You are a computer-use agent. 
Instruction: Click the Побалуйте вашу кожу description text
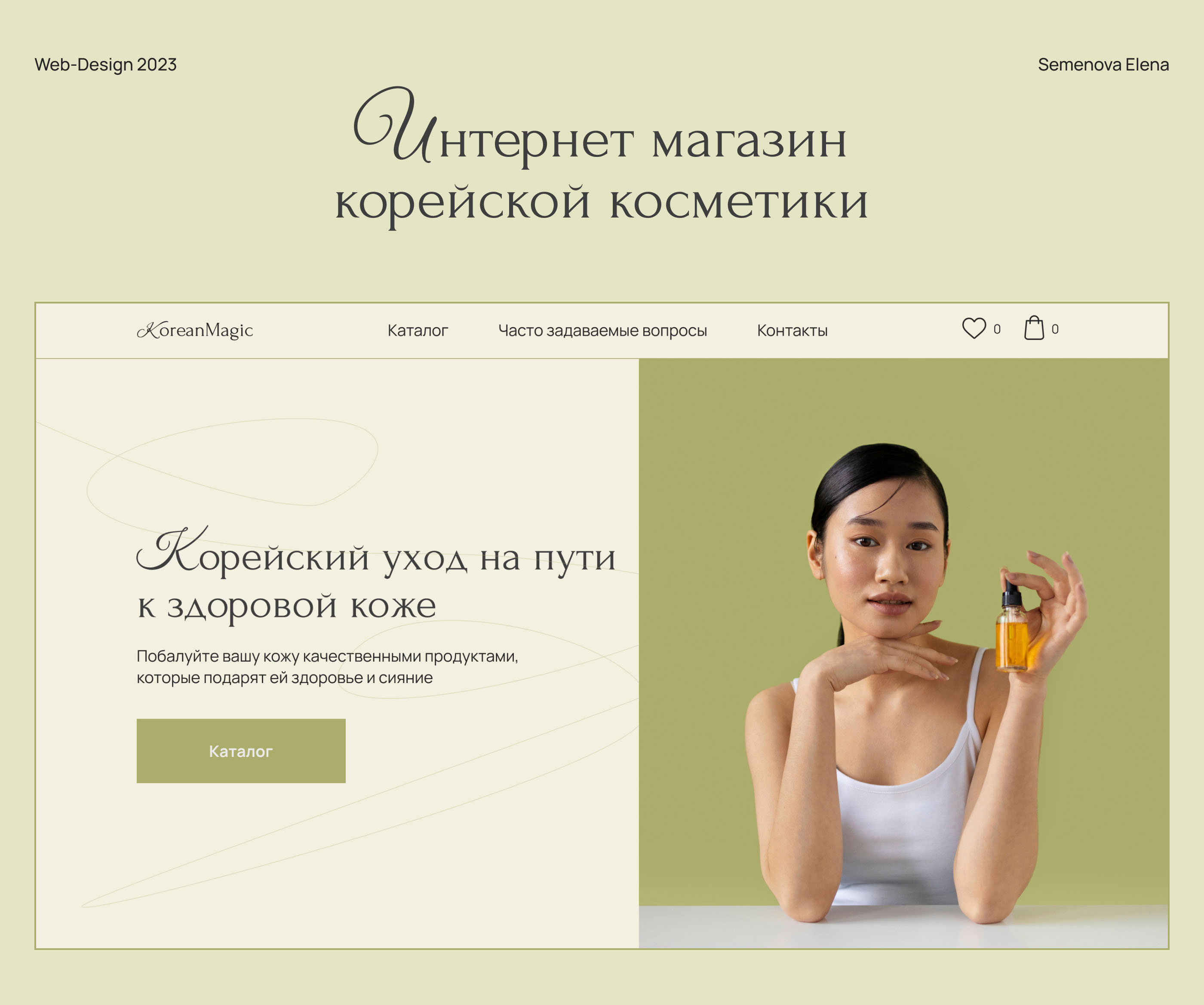(327, 667)
